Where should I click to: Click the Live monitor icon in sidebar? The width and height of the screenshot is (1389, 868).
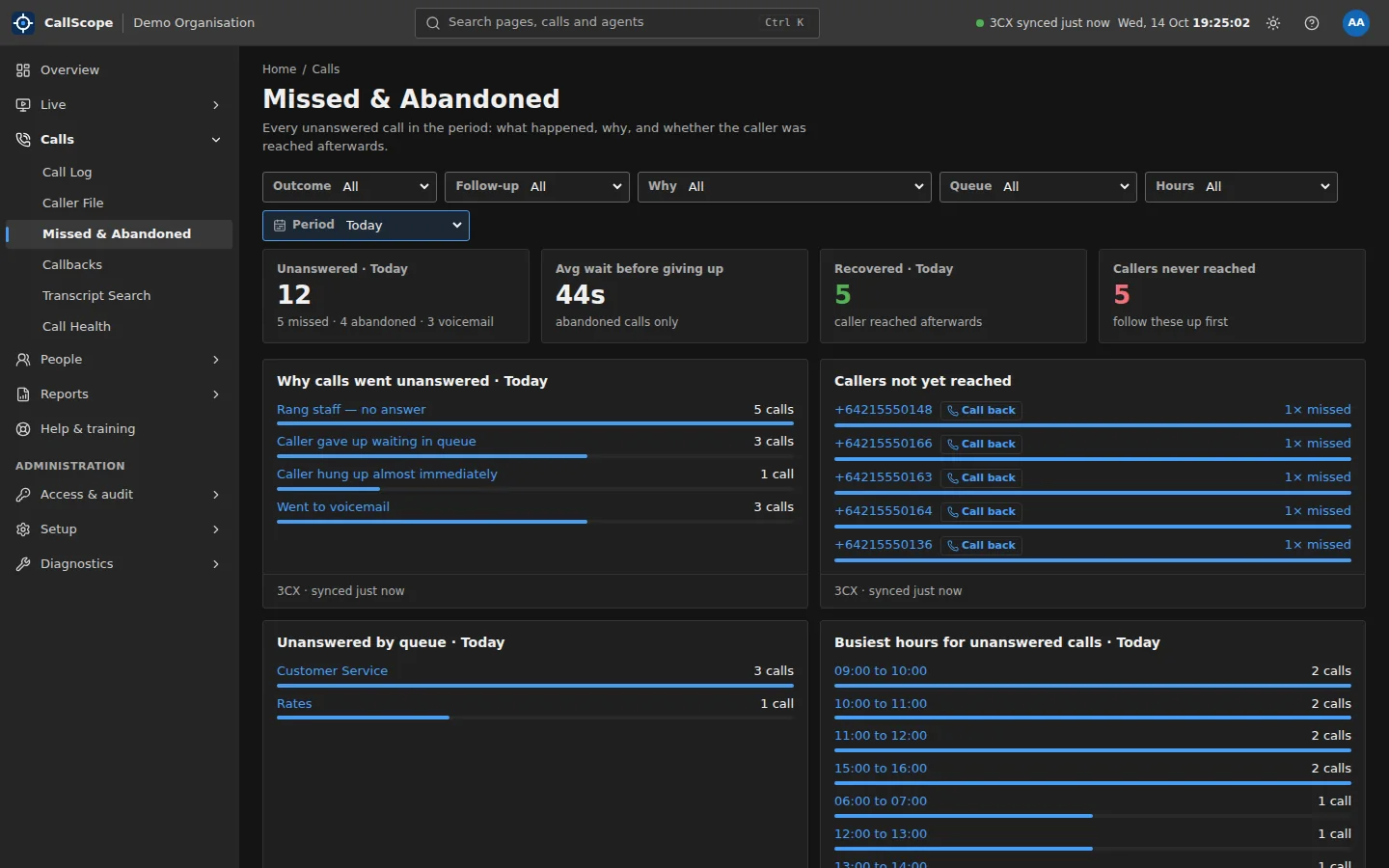23,105
